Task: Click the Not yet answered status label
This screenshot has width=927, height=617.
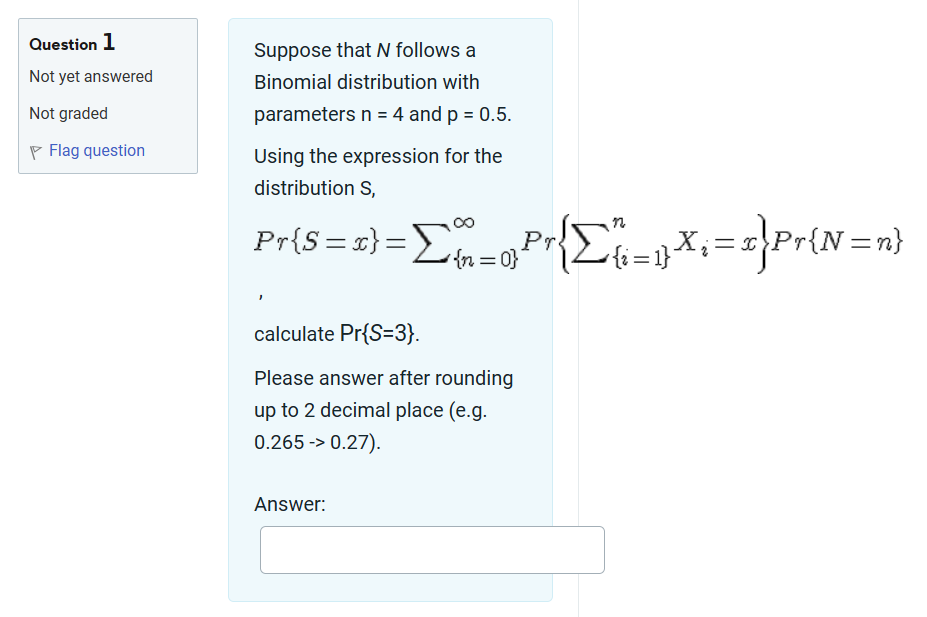Action: pyautogui.click(x=90, y=76)
